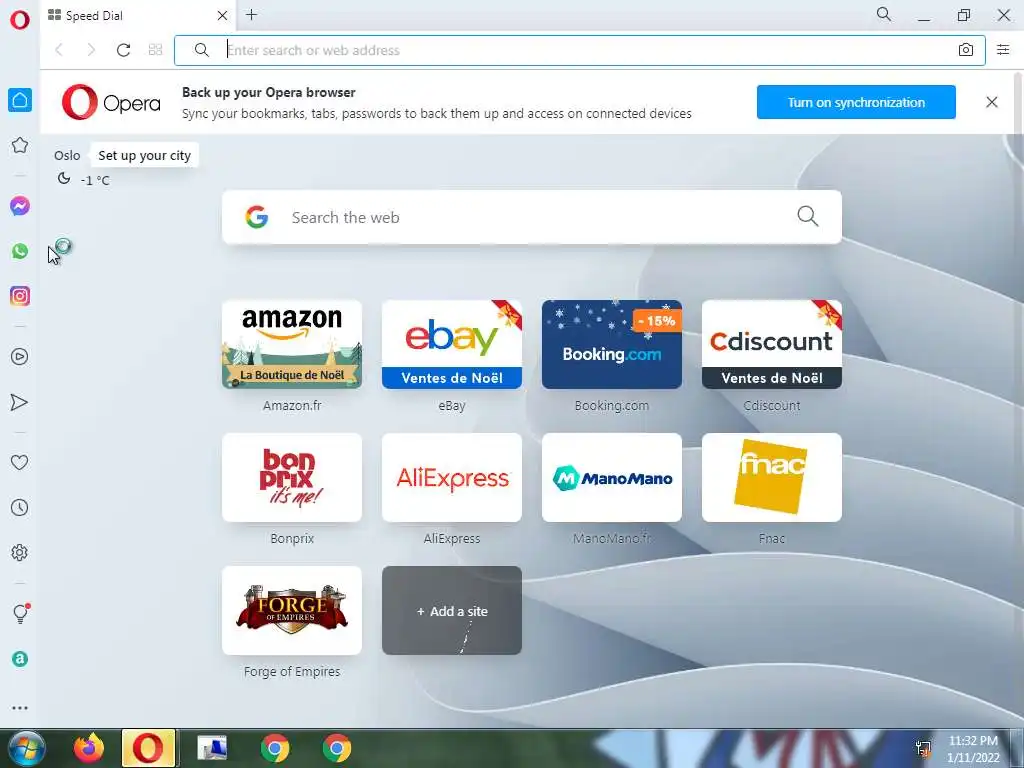Dismiss the Opera backup banner

click(x=992, y=102)
